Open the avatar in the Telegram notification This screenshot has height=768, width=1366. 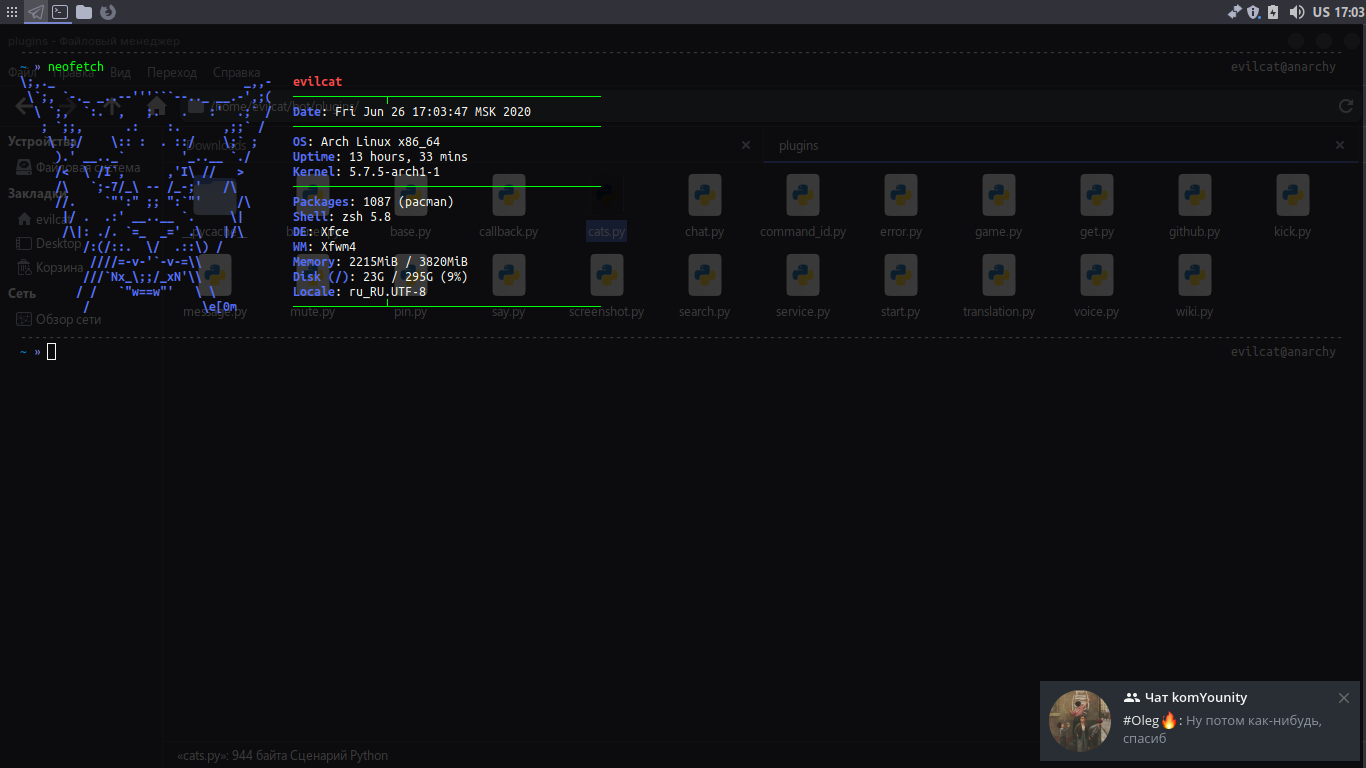[x=1080, y=721]
